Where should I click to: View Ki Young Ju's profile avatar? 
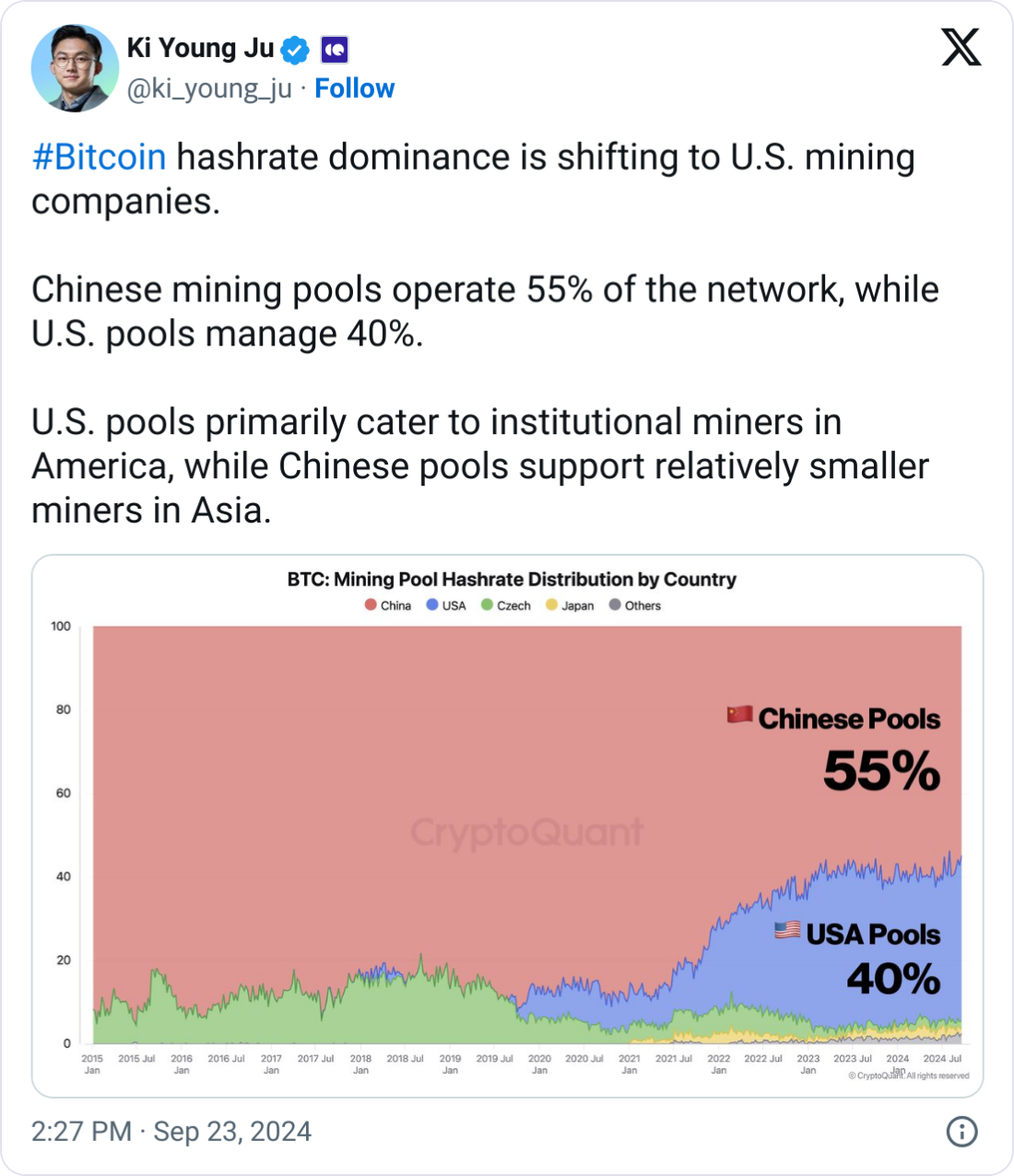click(x=75, y=69)
